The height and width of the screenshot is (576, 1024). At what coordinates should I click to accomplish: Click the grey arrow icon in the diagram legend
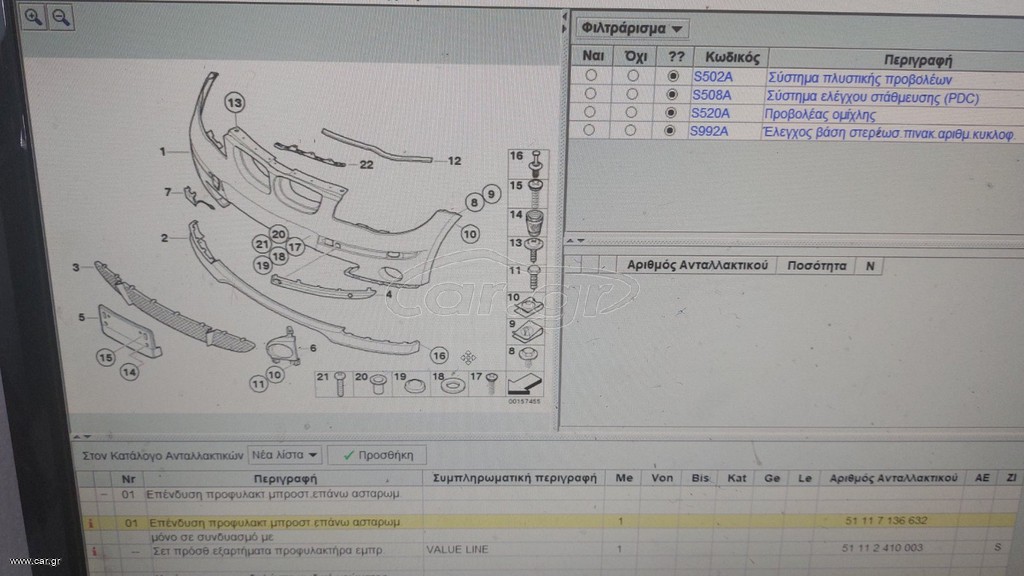coord(524,383)
